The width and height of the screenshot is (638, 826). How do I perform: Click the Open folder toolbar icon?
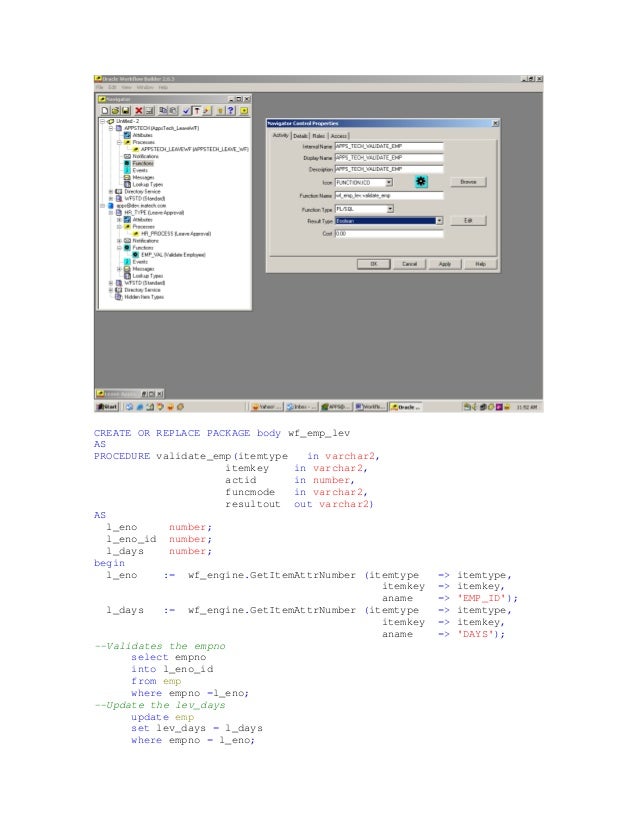(115, 111)
